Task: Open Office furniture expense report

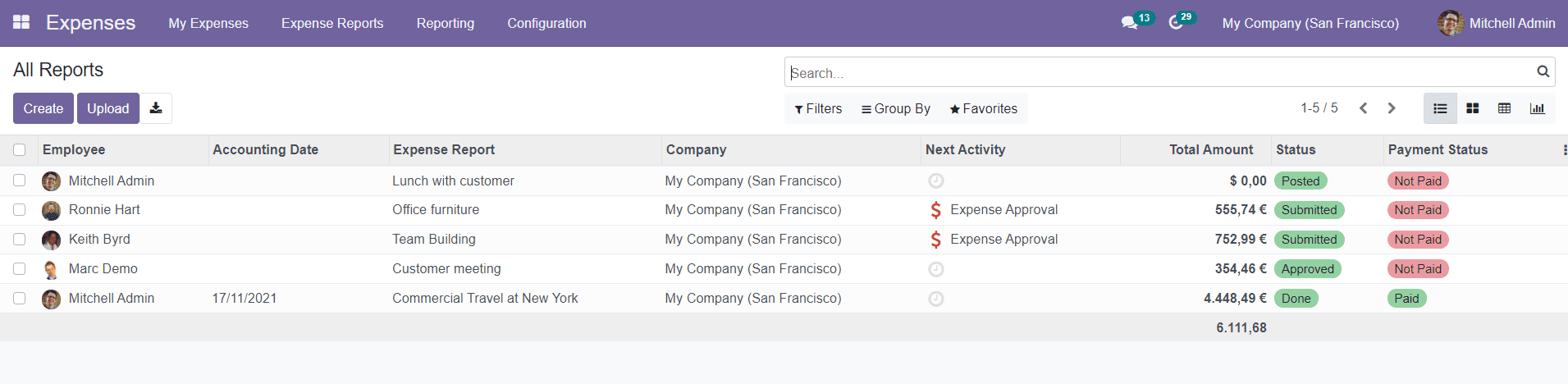Action: (436, 210)
